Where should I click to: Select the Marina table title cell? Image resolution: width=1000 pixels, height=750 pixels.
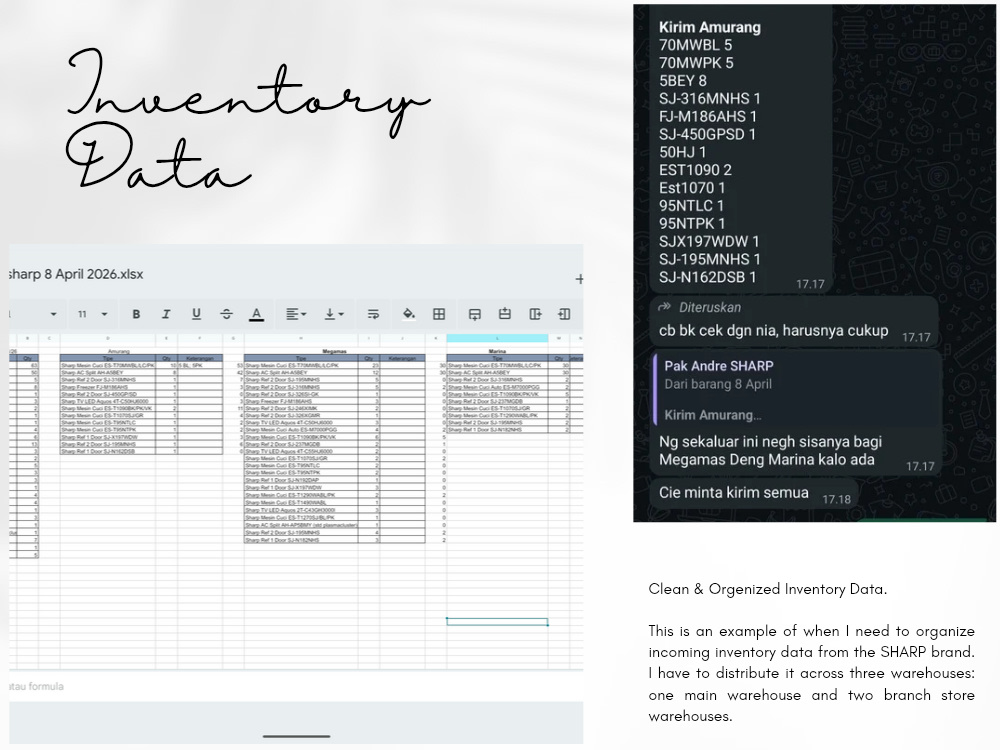[497, 351]
